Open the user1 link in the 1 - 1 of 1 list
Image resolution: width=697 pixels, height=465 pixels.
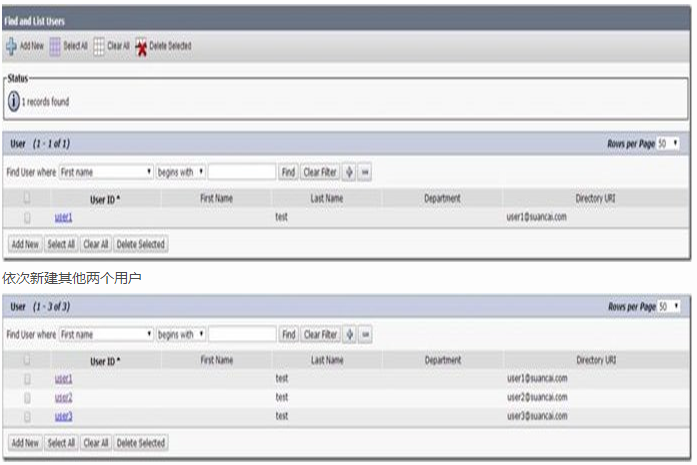(x=63, y=217)
